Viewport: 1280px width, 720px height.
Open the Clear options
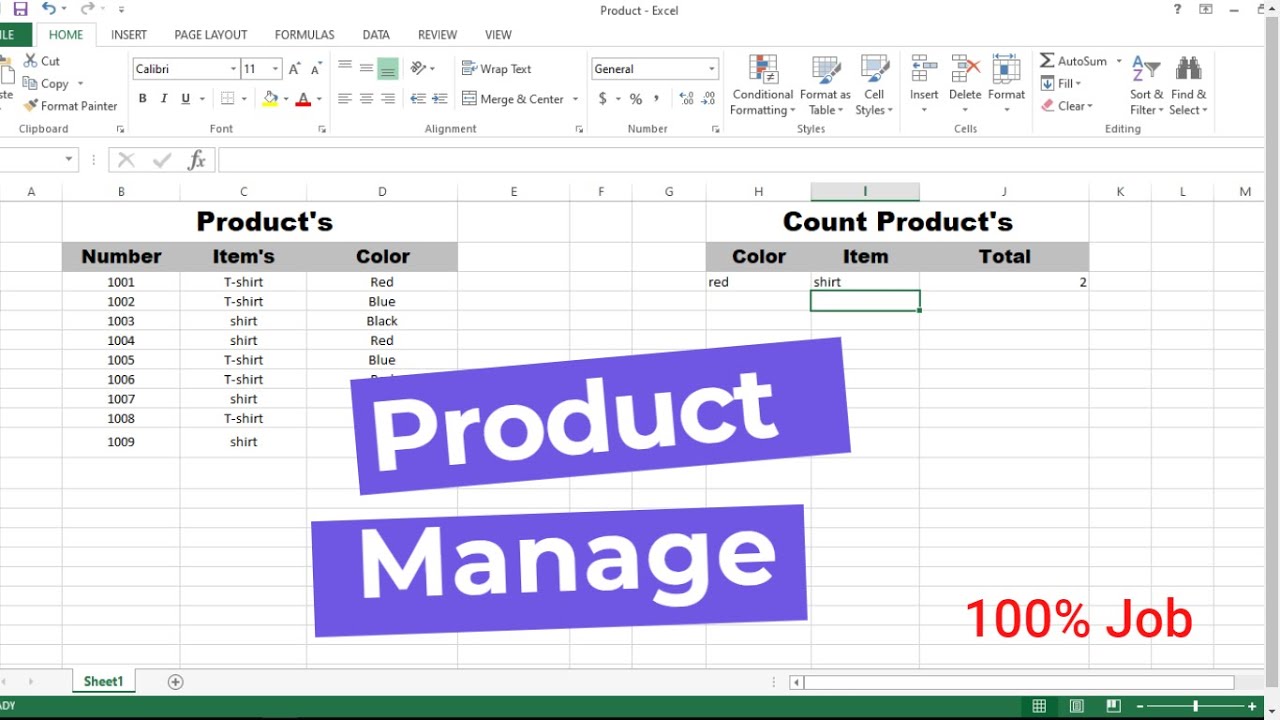pyautogui.click(x=1067, y=106)
